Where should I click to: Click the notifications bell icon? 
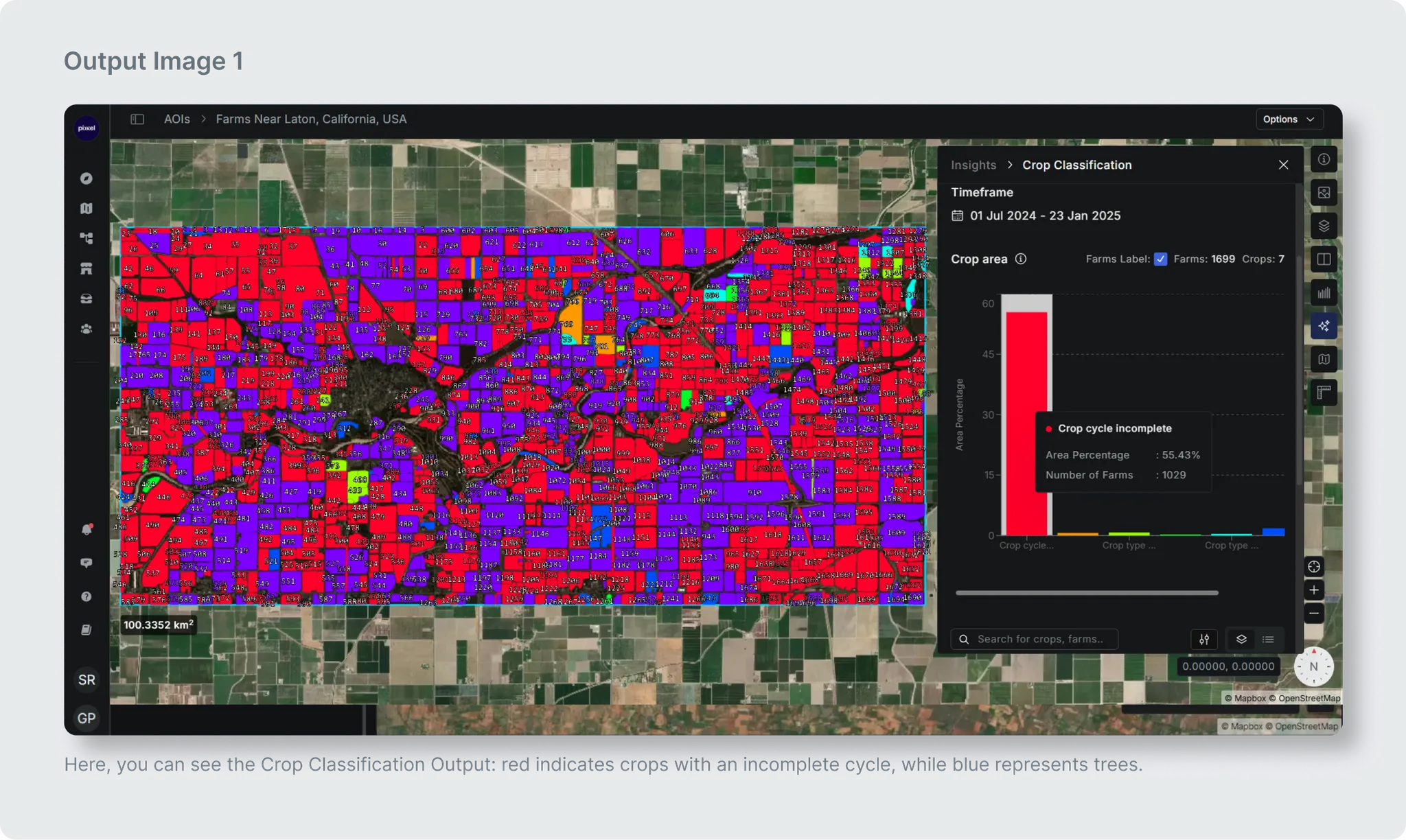(x=87, y=530)
